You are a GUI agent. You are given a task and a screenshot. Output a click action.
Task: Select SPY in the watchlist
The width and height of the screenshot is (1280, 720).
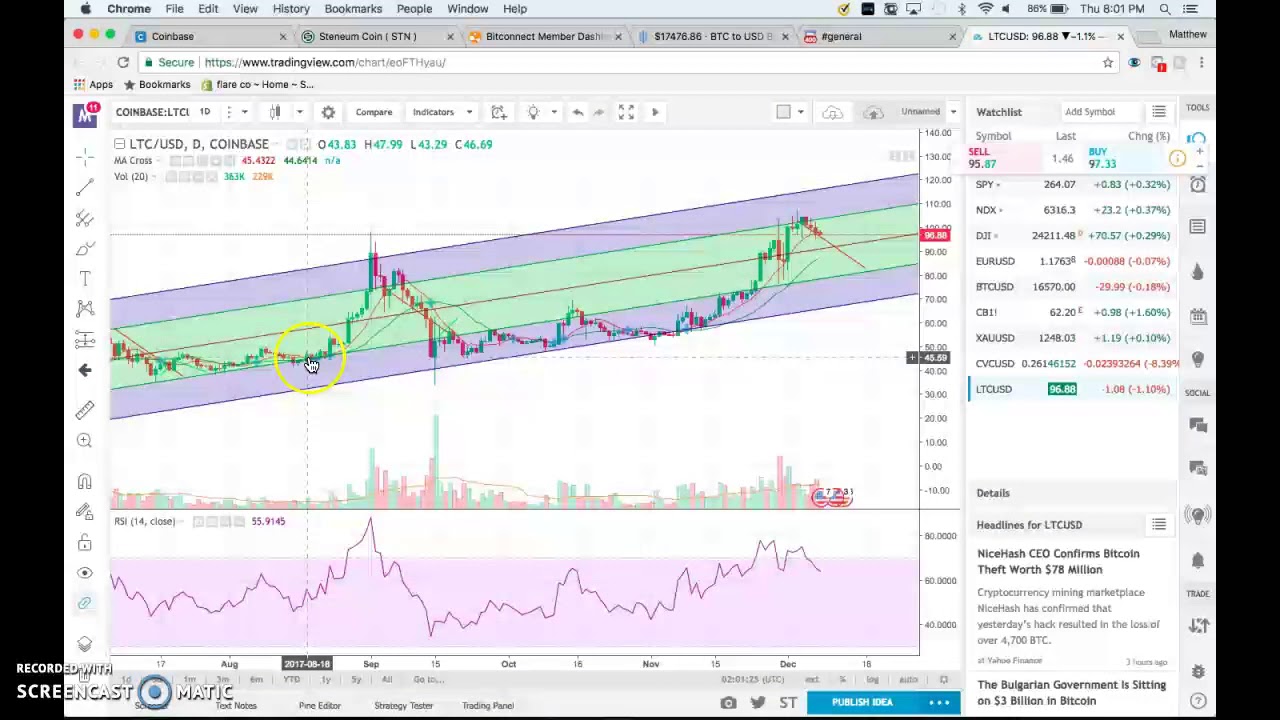(x=1075, y=184)
